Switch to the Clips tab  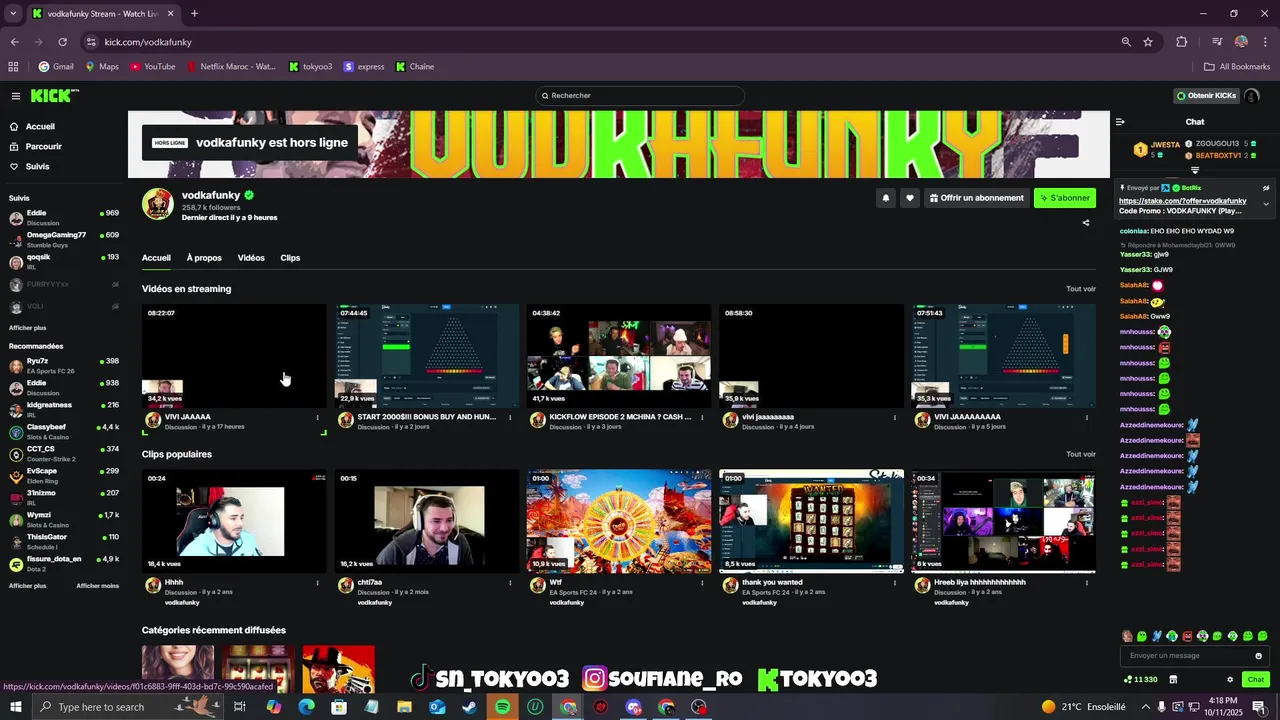click(x=290, y=258)
